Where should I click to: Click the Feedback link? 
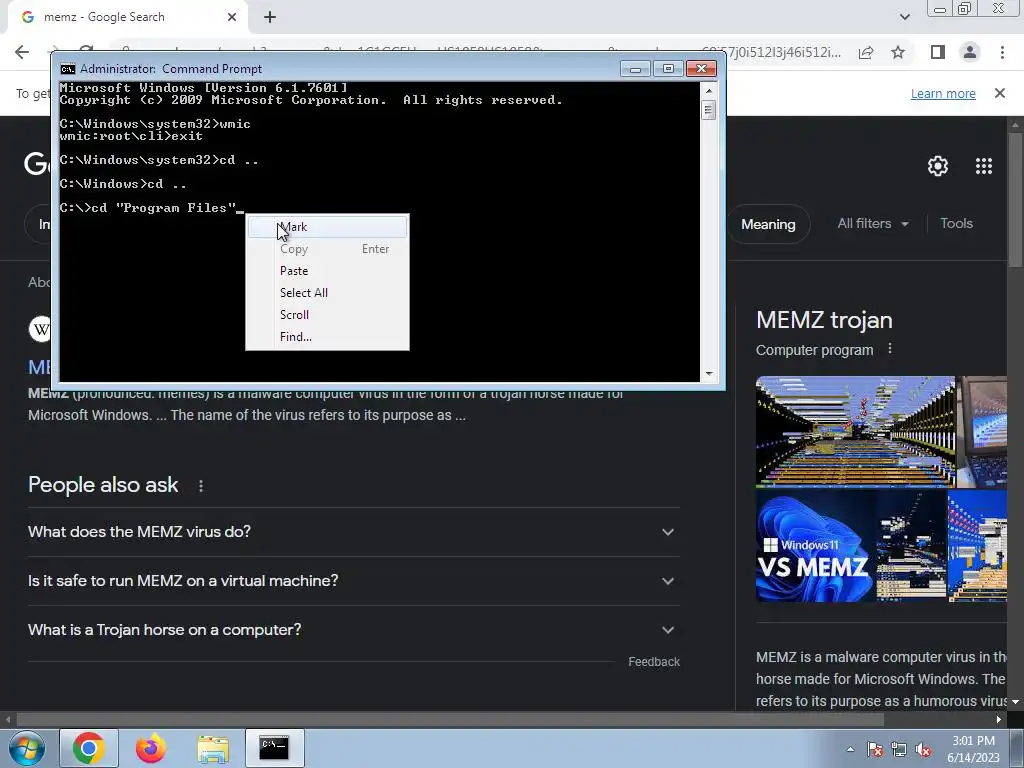point(654,662)
